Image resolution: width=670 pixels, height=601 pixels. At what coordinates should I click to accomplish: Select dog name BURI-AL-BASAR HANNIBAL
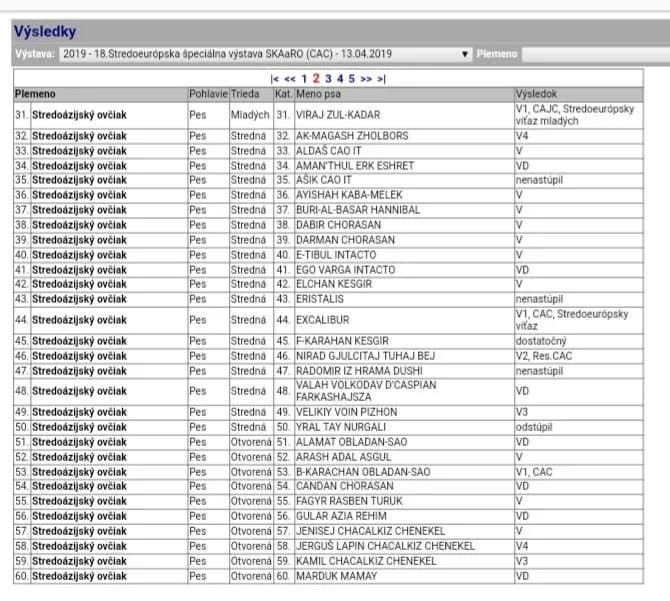(x=358, y=210)
